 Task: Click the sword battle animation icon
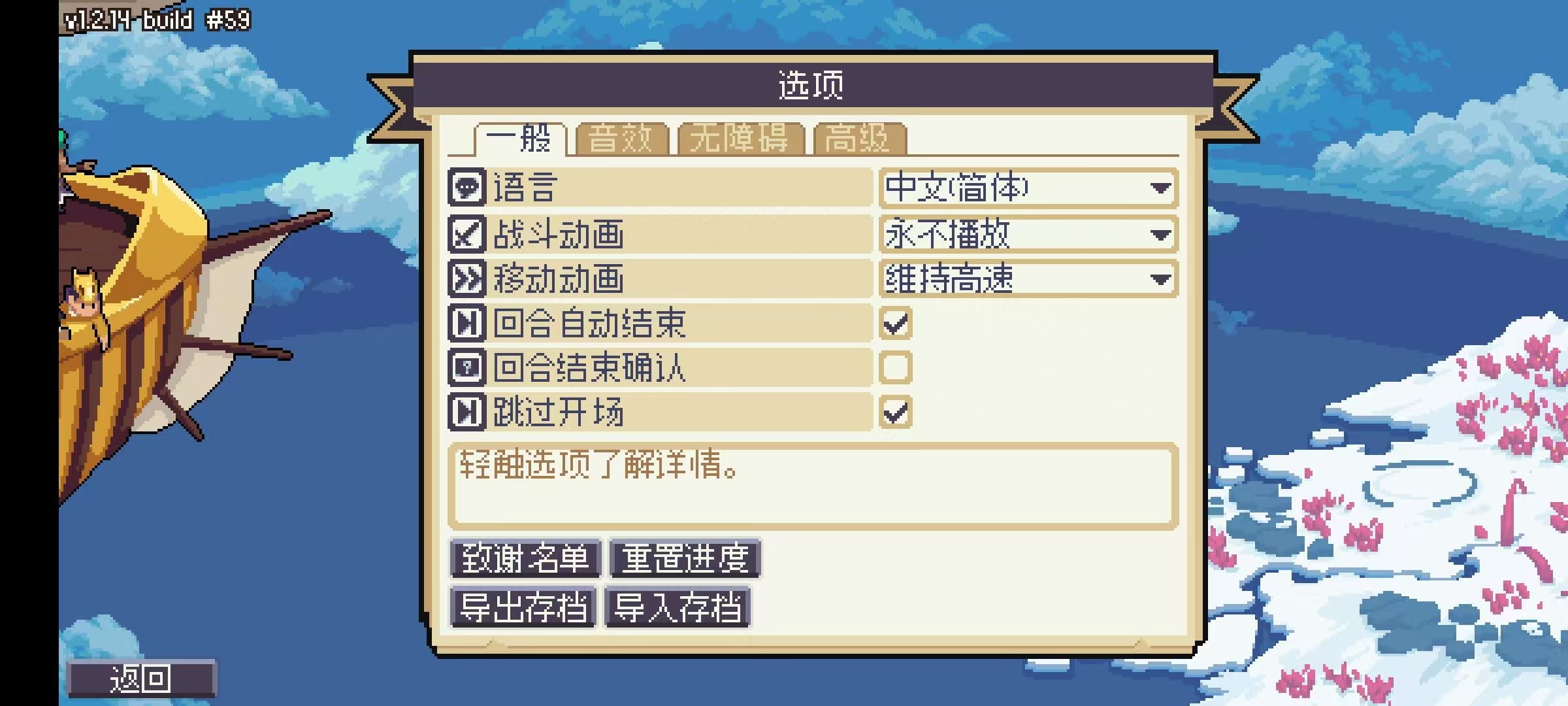pyautogui.click(x=466, y=234)
